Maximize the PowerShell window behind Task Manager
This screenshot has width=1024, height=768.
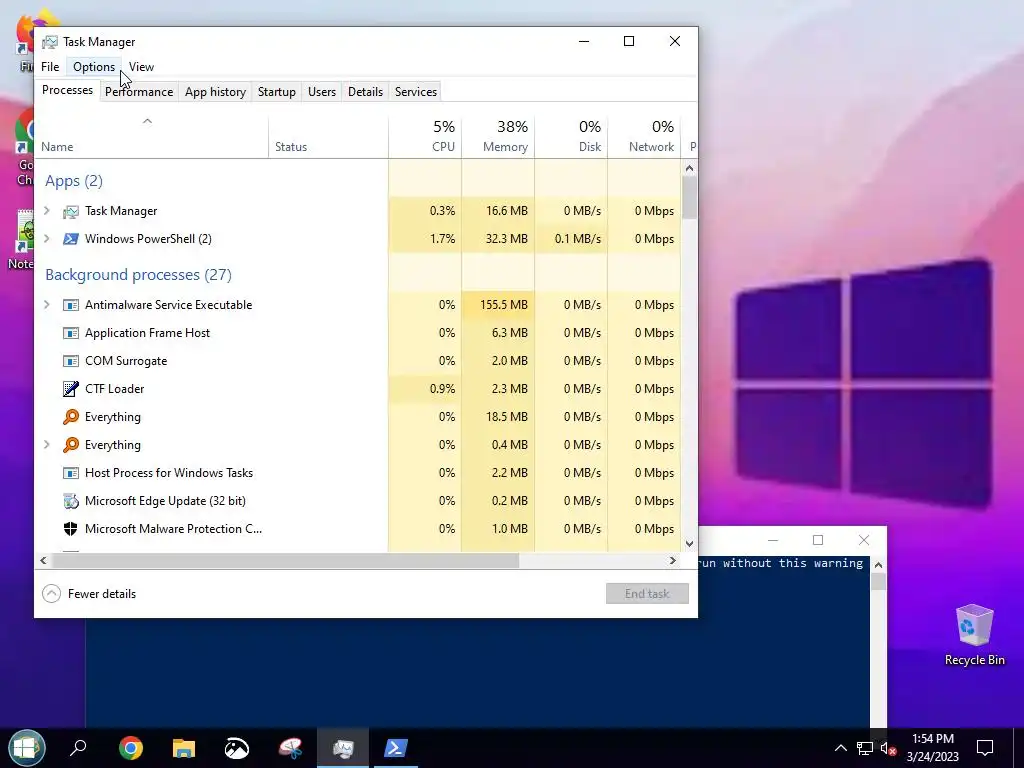coord(818,540)
